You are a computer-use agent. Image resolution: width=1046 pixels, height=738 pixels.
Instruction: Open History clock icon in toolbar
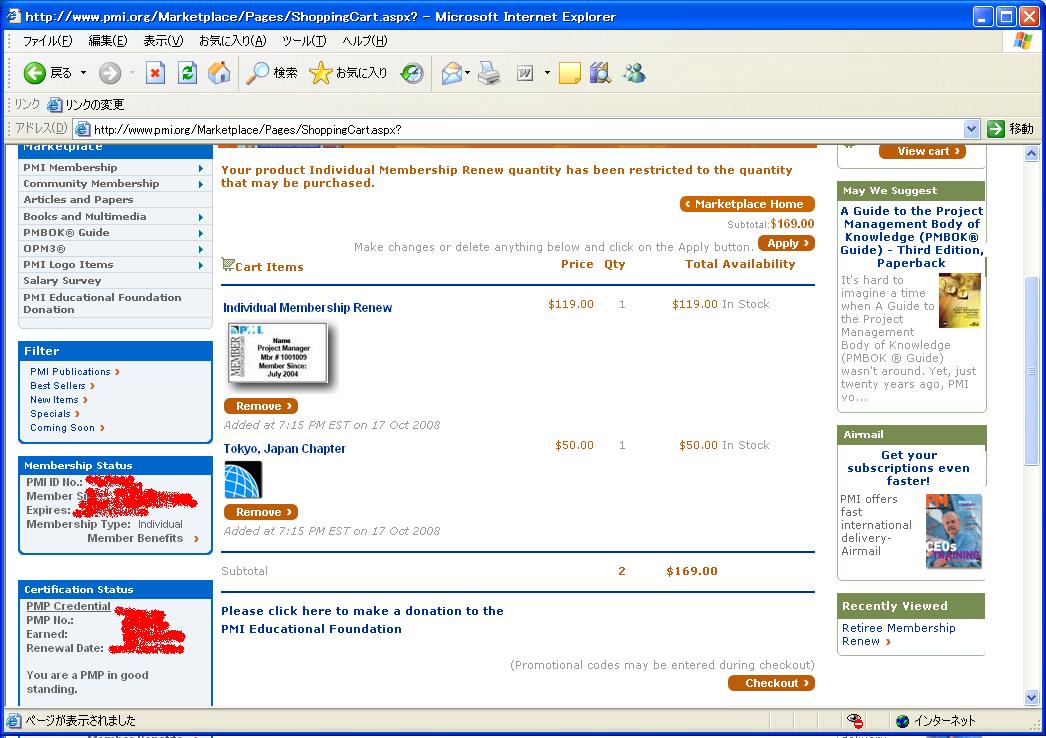click(412, 73)
